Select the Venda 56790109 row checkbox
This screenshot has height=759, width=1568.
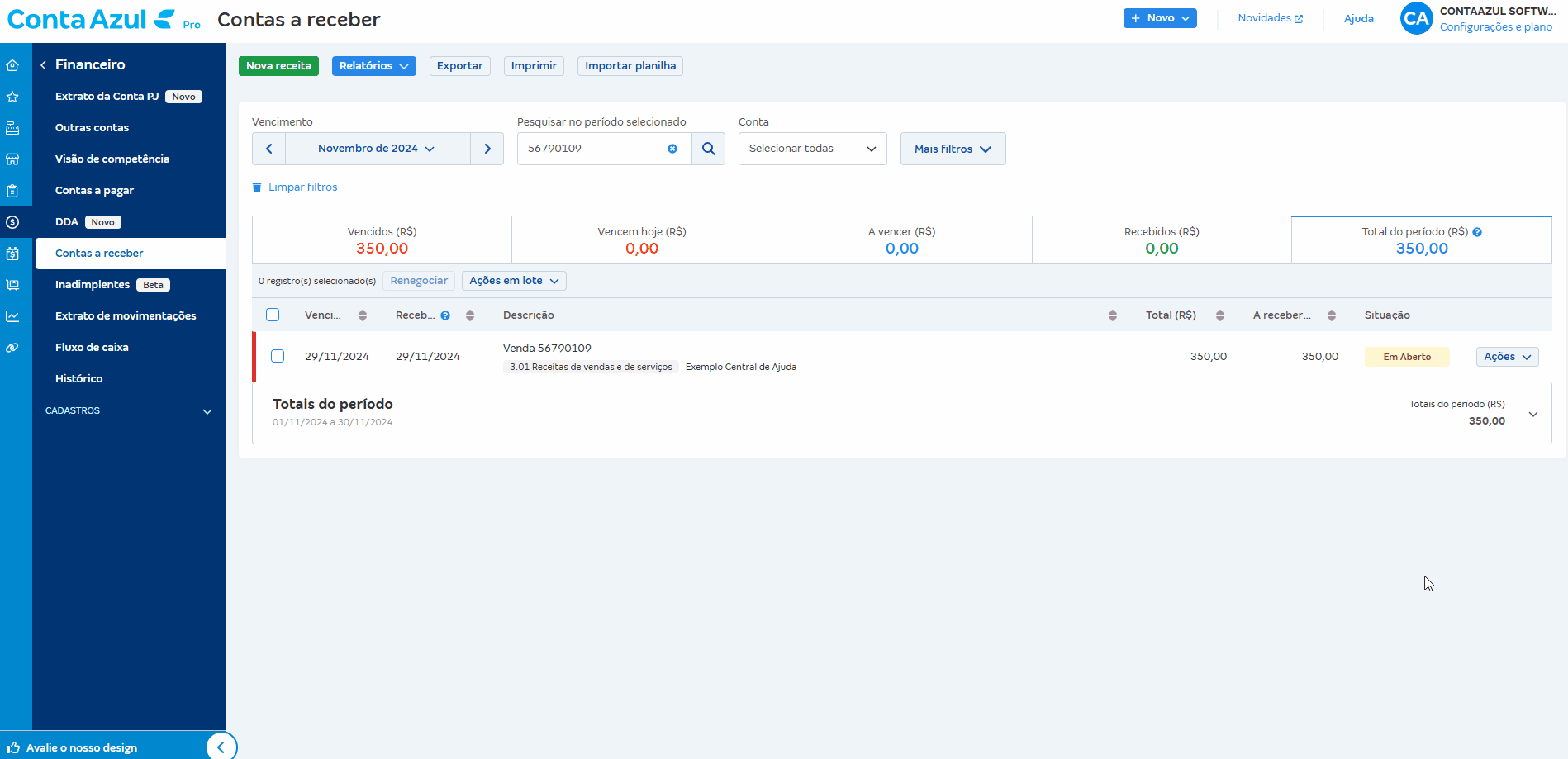pos(278,356)
